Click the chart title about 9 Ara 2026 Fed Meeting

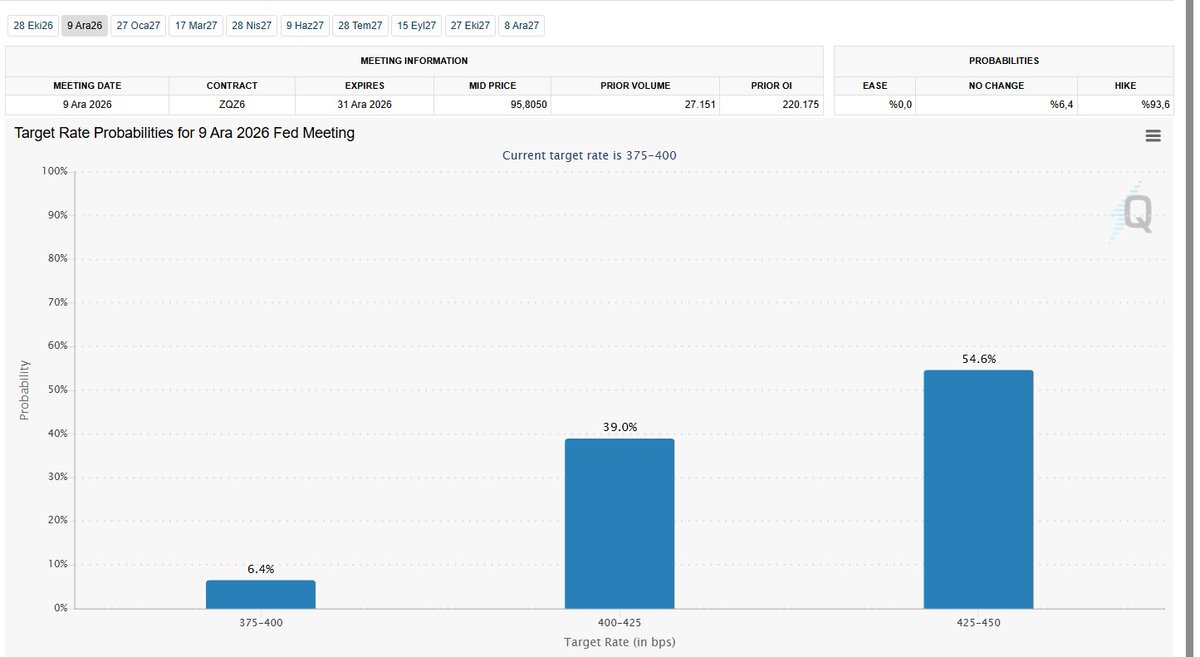[185, 132]
